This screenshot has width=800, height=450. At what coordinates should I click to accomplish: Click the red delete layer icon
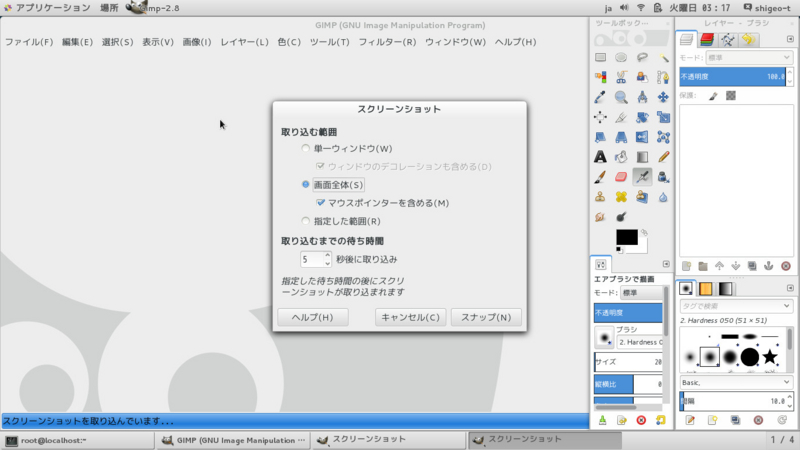coord(786,266)
